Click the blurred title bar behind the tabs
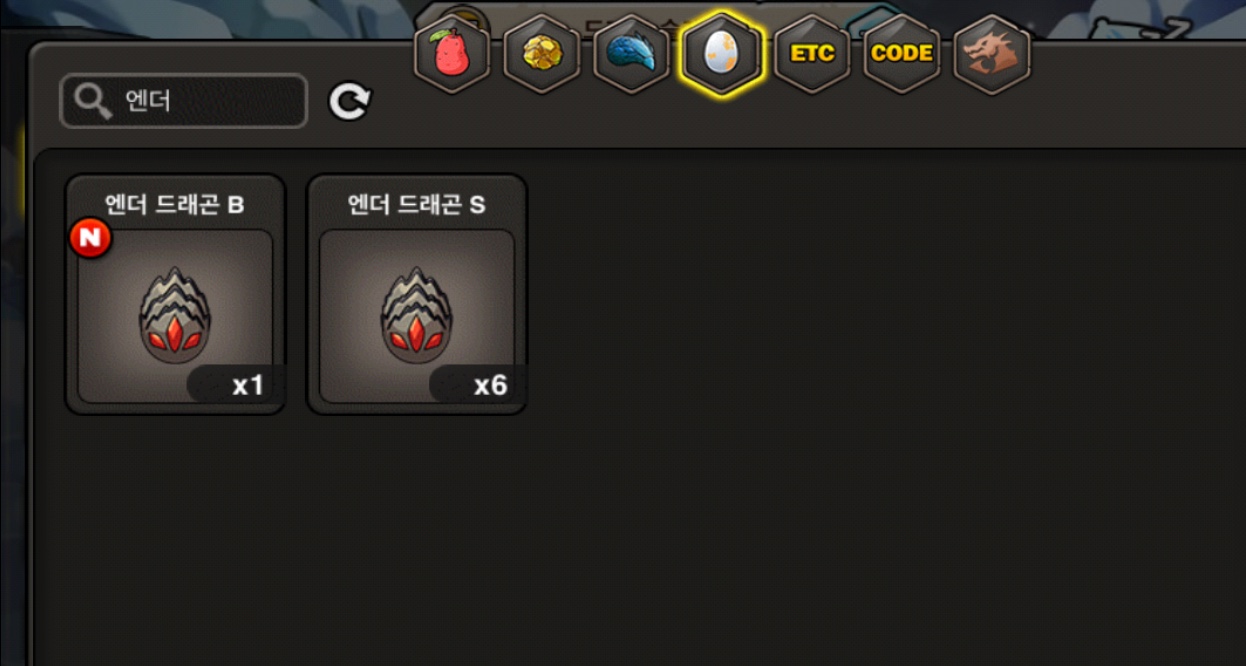The image size is (1246, 666). pos(640,20)
